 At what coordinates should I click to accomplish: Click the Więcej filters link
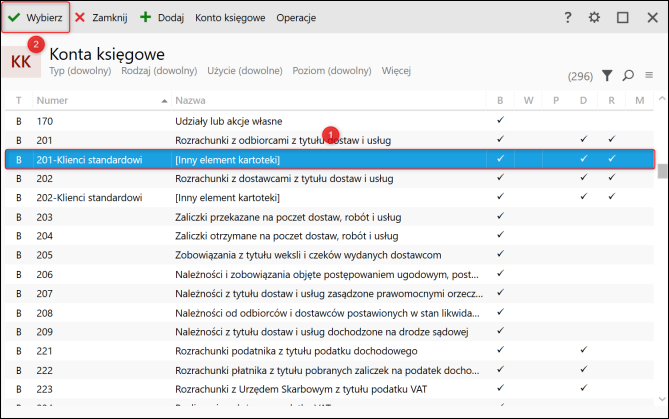(x=396, y=71)
